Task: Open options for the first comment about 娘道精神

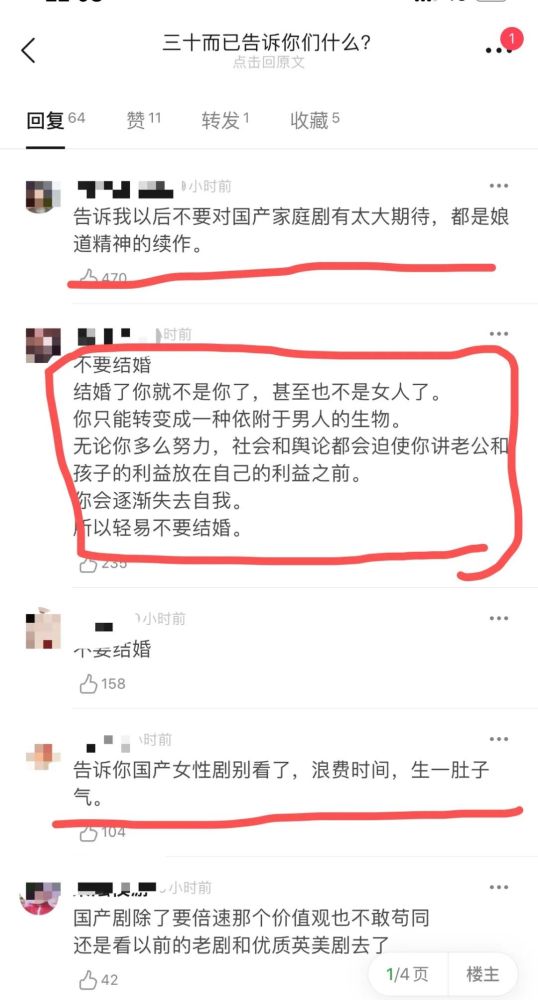Action: point(498,186)
